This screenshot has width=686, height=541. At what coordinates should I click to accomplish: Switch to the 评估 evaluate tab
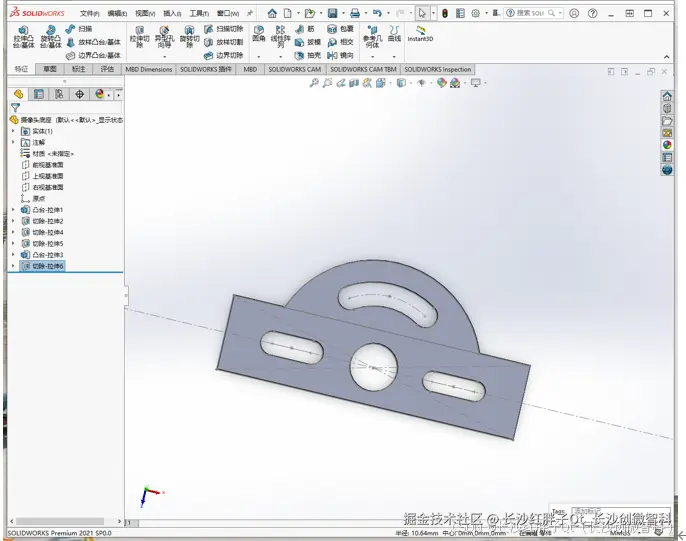[x=107, y=69]
